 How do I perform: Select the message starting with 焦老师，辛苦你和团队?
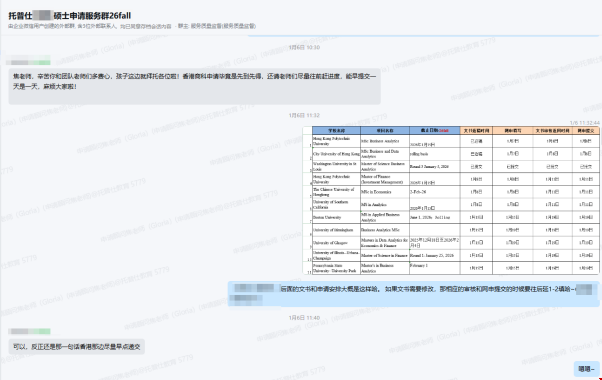coord(194,86)
